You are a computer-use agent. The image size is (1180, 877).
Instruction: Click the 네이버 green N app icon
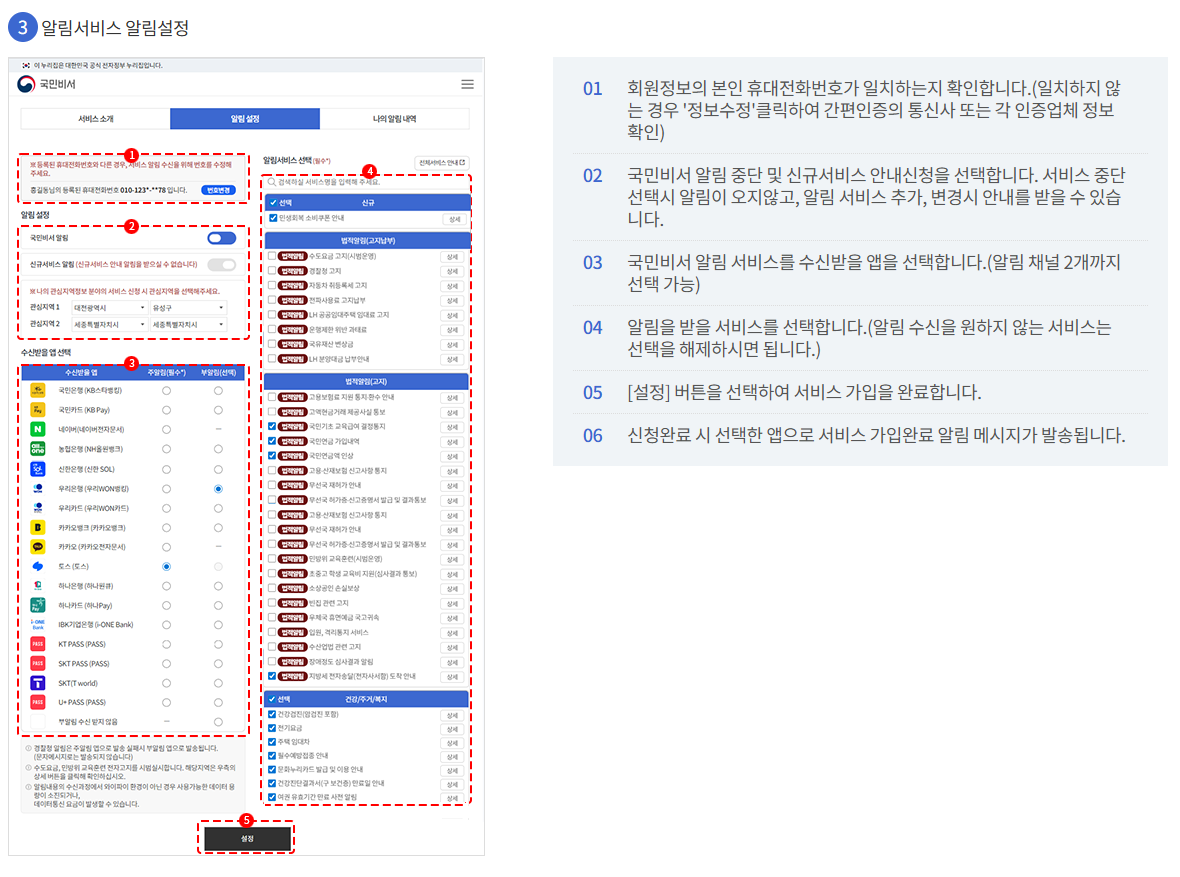[38, 429]
